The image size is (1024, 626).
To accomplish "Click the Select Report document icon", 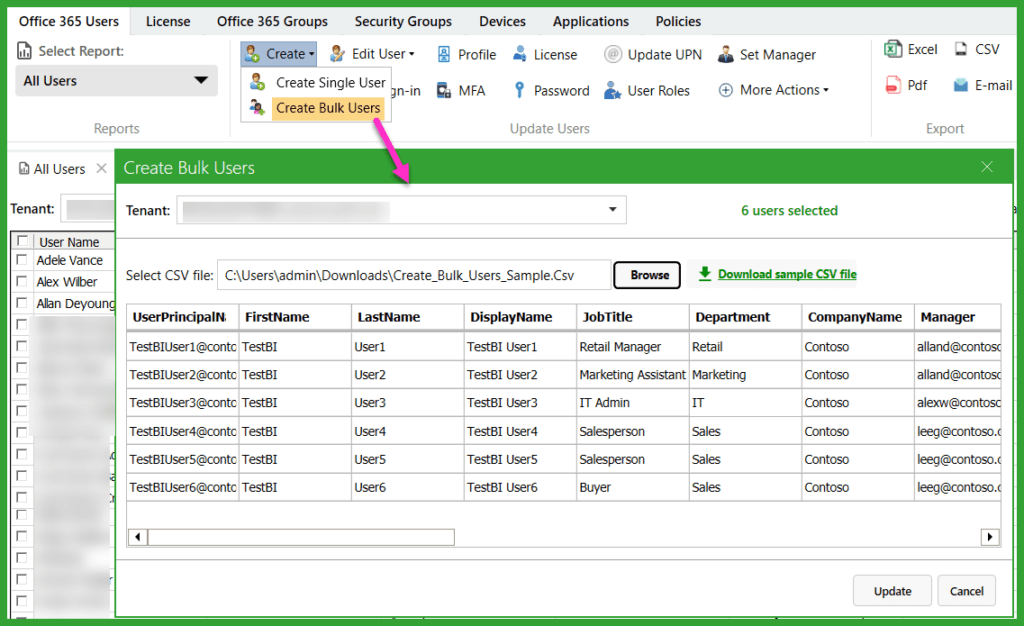I will pos(24,51).
